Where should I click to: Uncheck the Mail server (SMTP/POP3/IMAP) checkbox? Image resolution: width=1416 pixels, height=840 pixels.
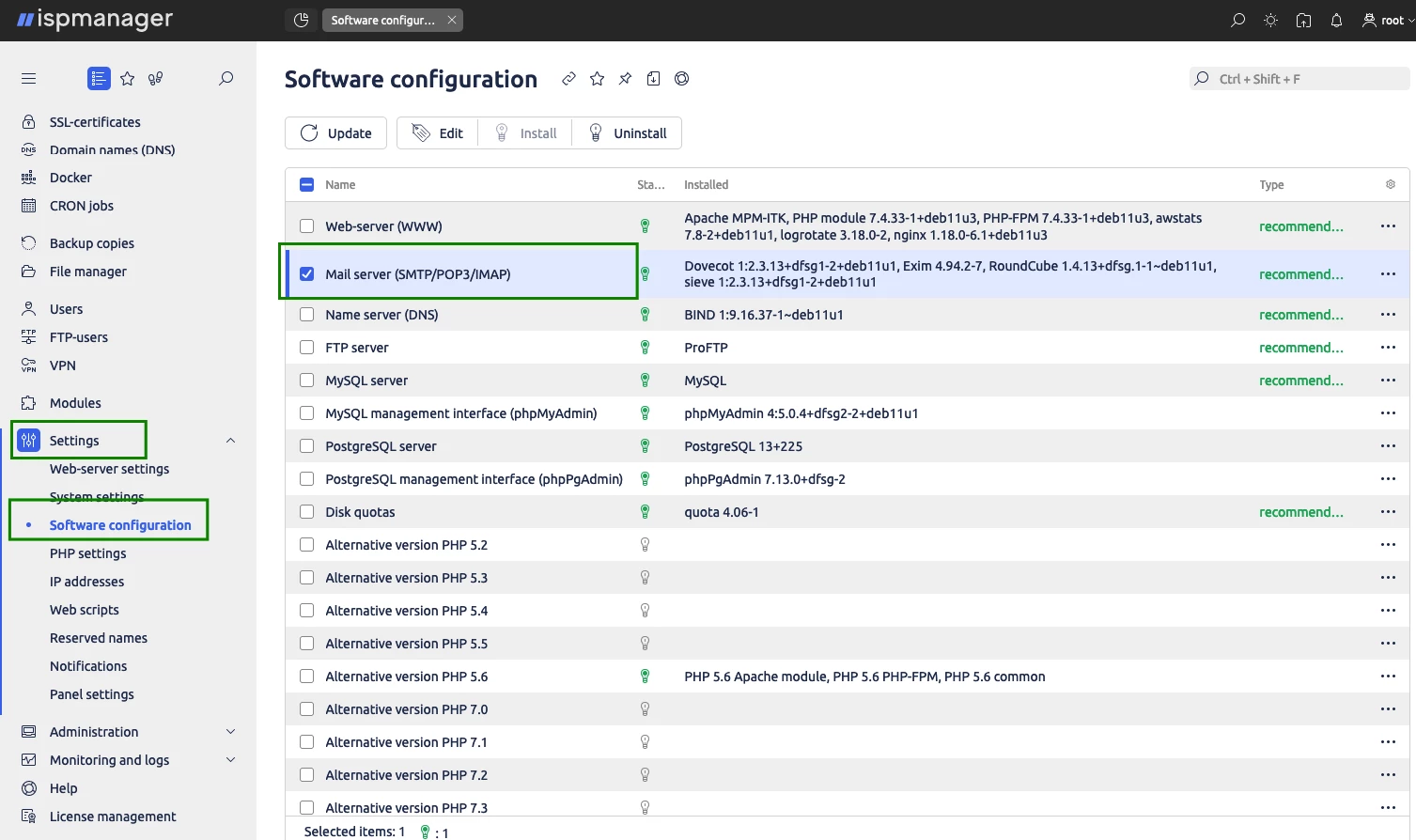[306, 274]
